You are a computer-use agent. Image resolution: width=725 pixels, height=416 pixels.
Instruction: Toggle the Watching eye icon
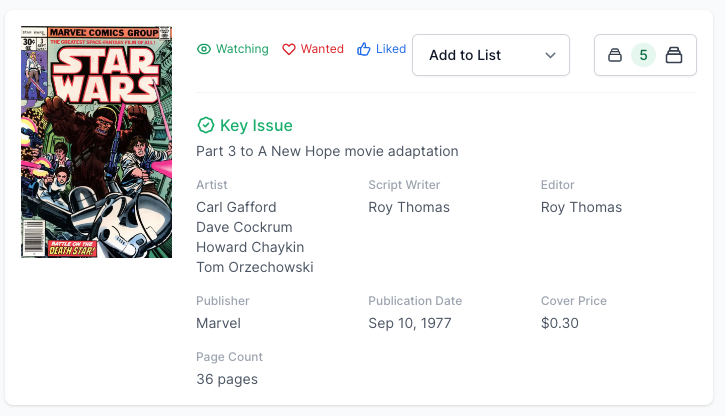click(x=204, y=49)
